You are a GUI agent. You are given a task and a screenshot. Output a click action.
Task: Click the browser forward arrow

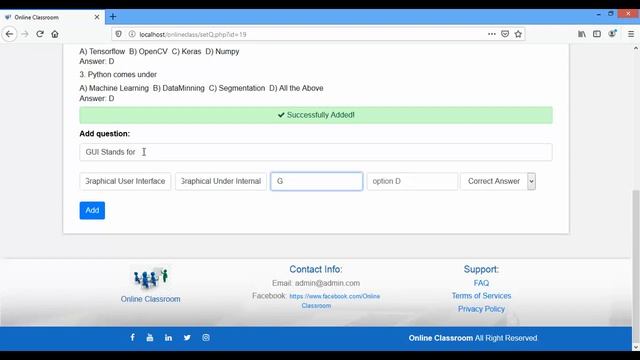click(25, 34)
